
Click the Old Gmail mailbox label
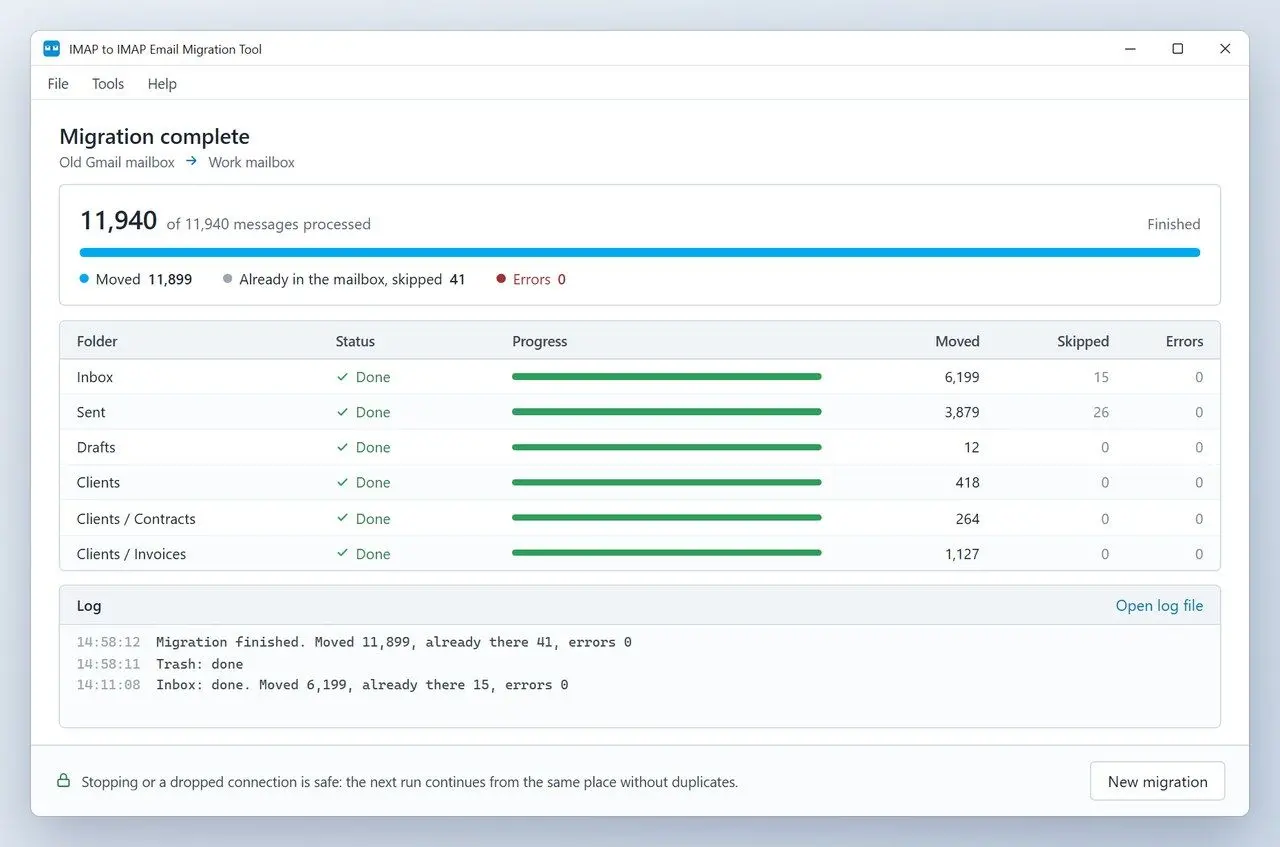point(117,162)
